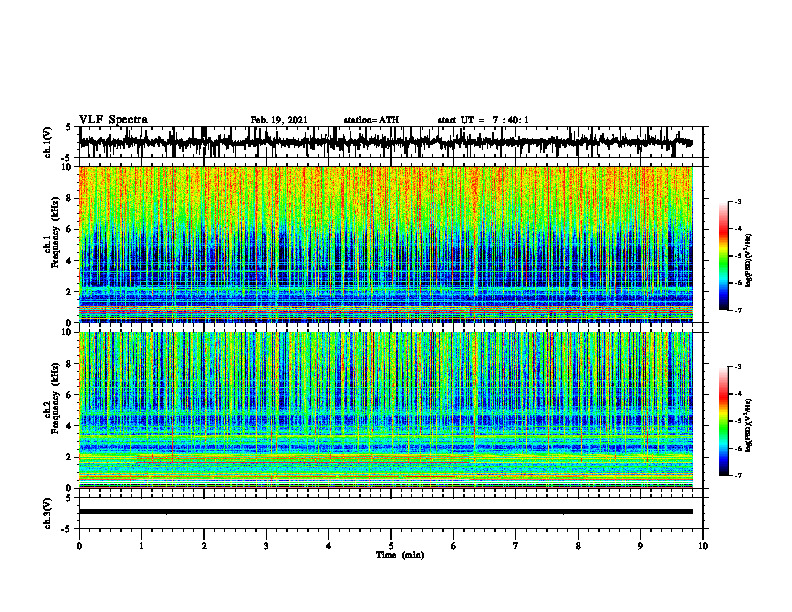Click the time axis tick label 0
Viewport: 792px width, 612px height.
point(79,546)
